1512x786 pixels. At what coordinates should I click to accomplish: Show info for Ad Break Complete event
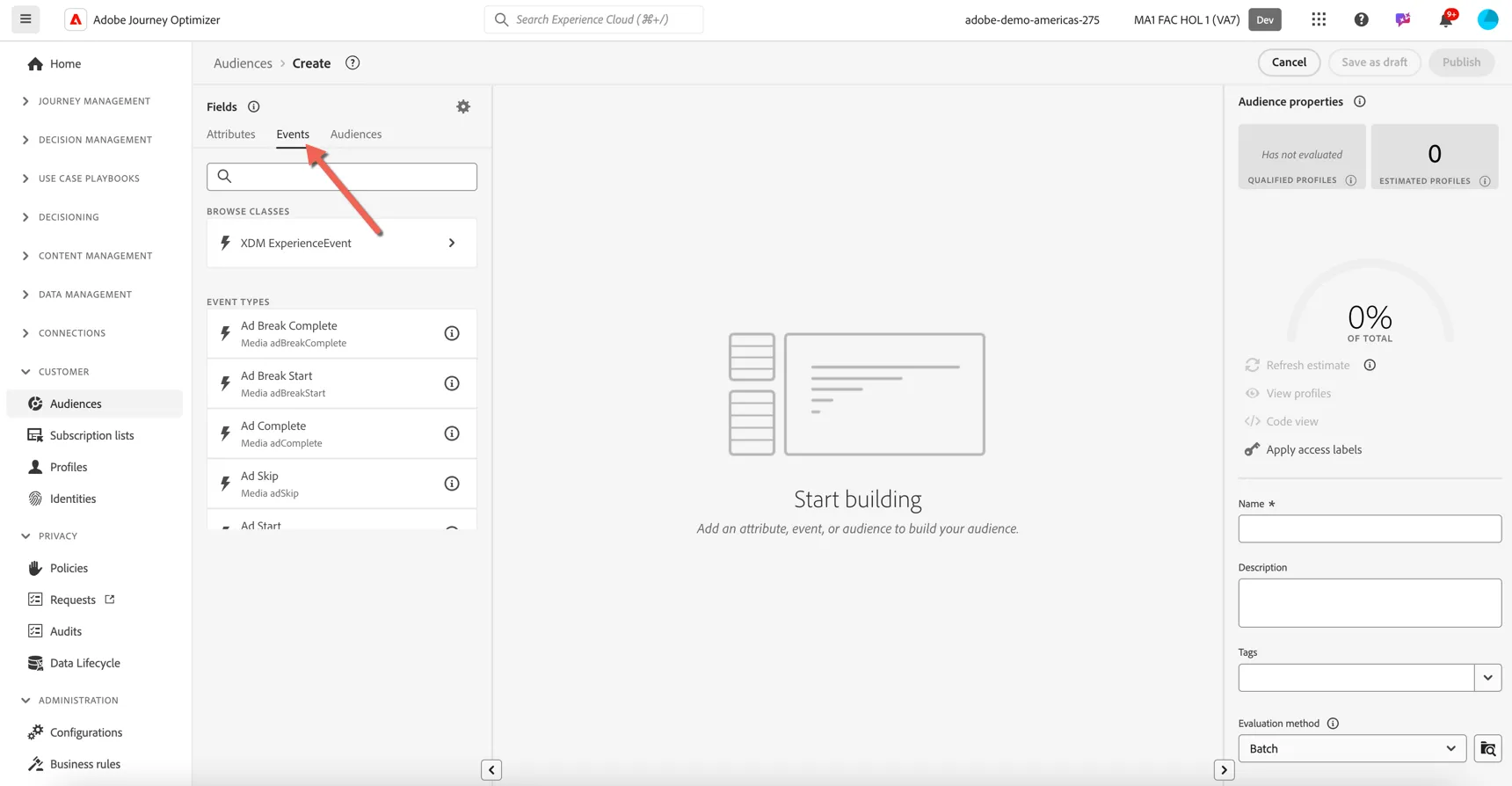[x=452, y=333]
